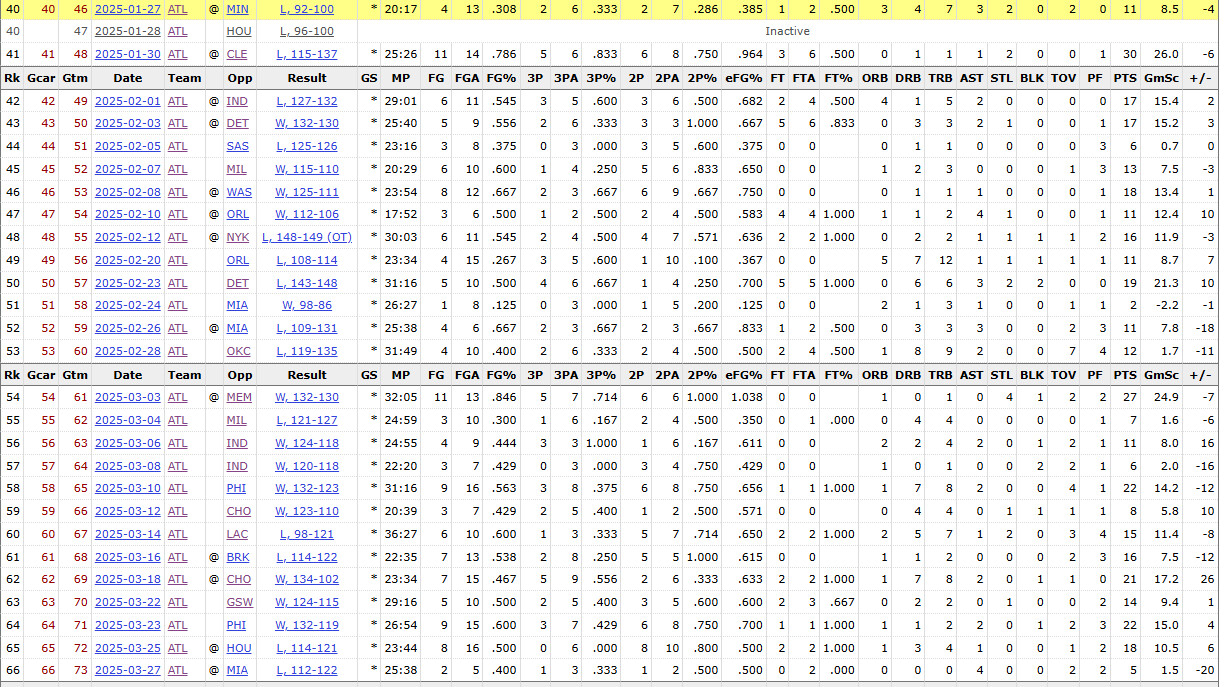The width and height of the screenshot is (1225, 687).
Task: Click the W, 134-102 result link
Action: pos(306,579)
